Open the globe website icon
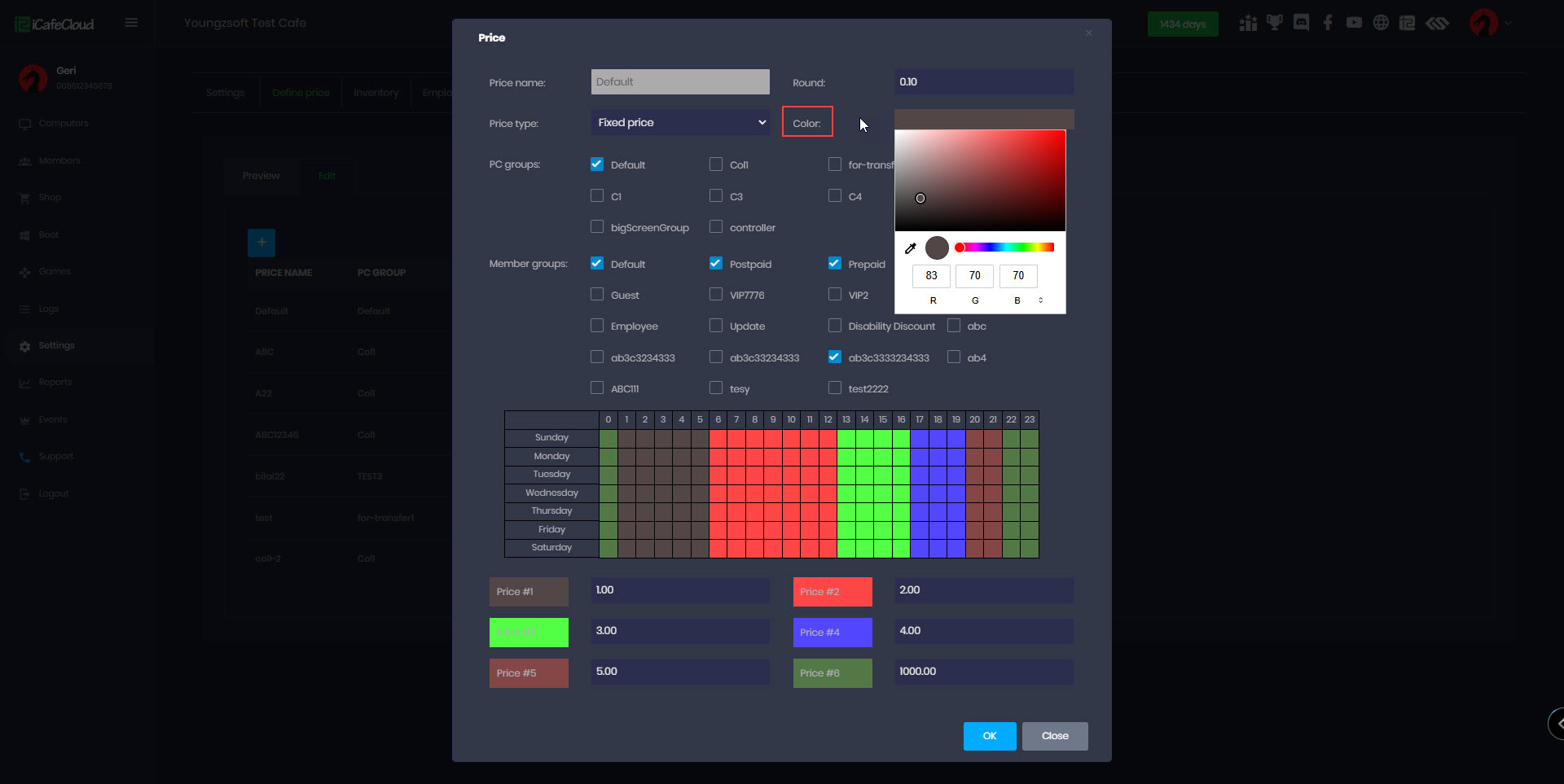The image size is (1564, 784). click(x=1381, y=23)
